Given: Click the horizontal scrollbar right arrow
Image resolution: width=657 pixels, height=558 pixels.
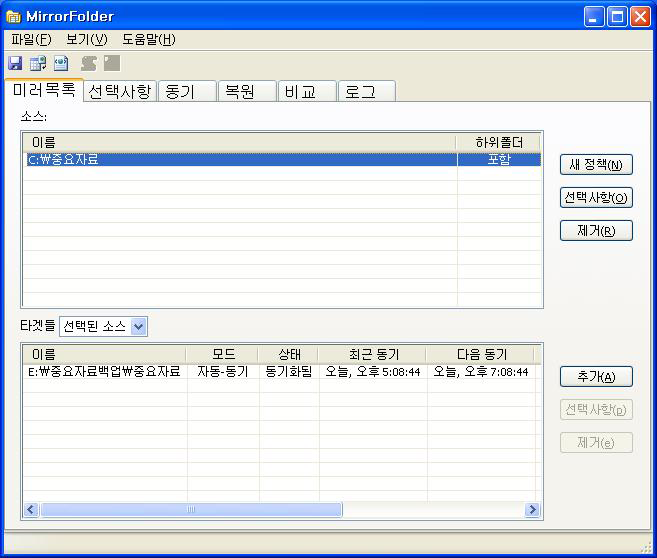Looking at the screenshot, I should (532, 509).
